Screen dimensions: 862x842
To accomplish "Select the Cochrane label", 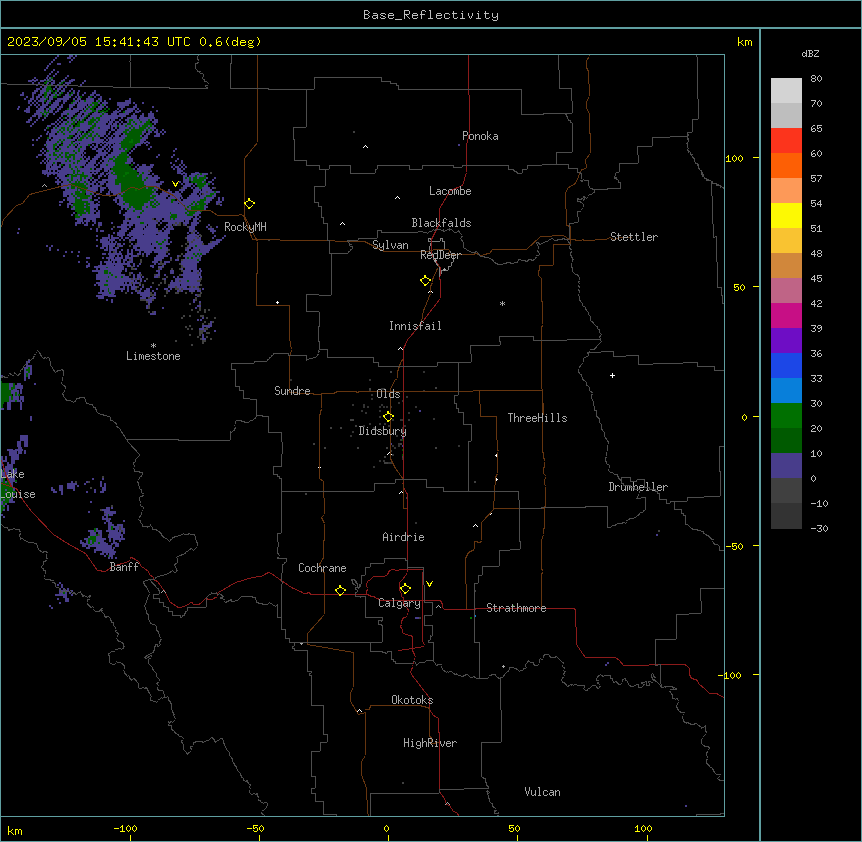I will click(x=322, y=568).
